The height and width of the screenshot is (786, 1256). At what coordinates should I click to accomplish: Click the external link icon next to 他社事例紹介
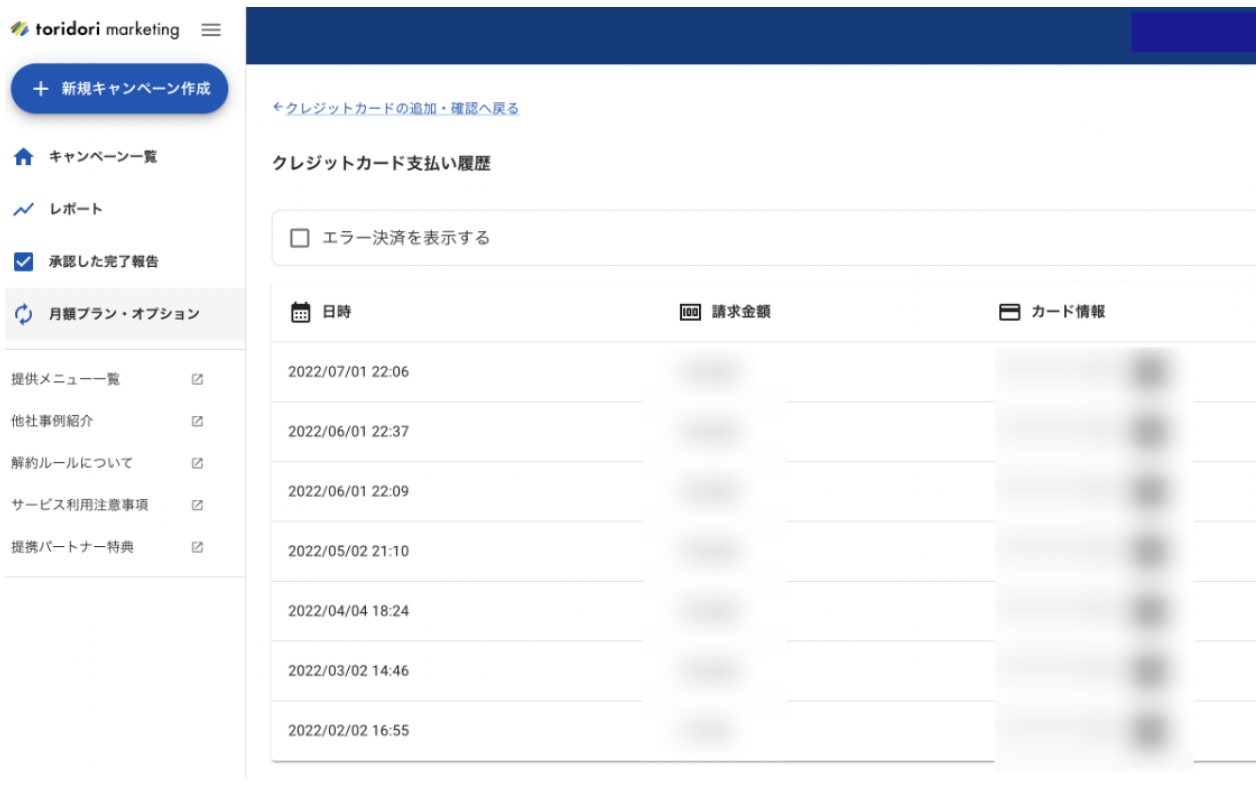(x=198, y=421)
